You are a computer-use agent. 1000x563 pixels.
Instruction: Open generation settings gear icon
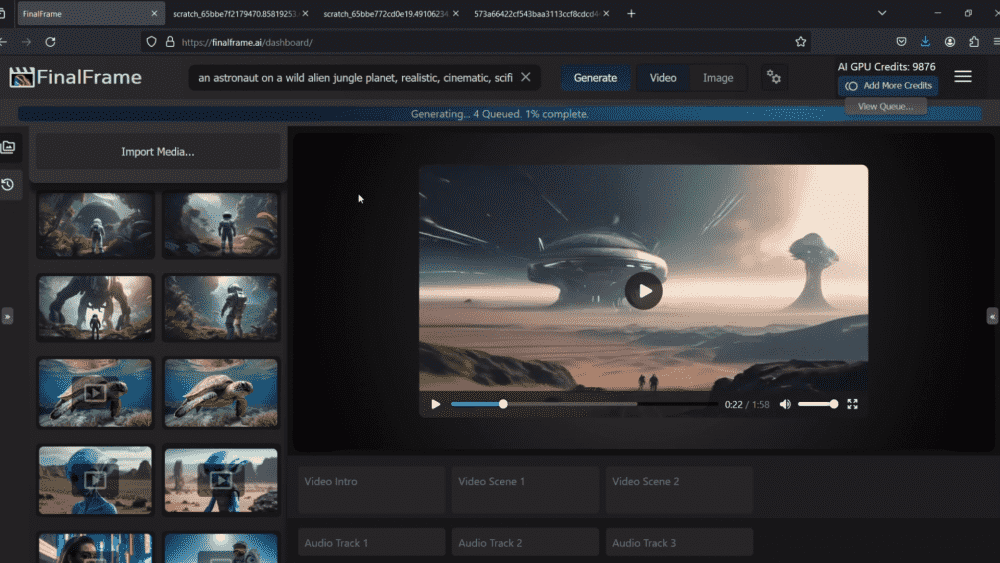pos(773,78)
